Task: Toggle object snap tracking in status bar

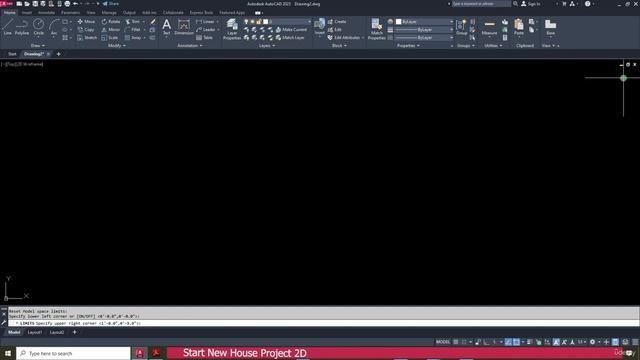Action: pyautogui.click(x=508, y=342)
